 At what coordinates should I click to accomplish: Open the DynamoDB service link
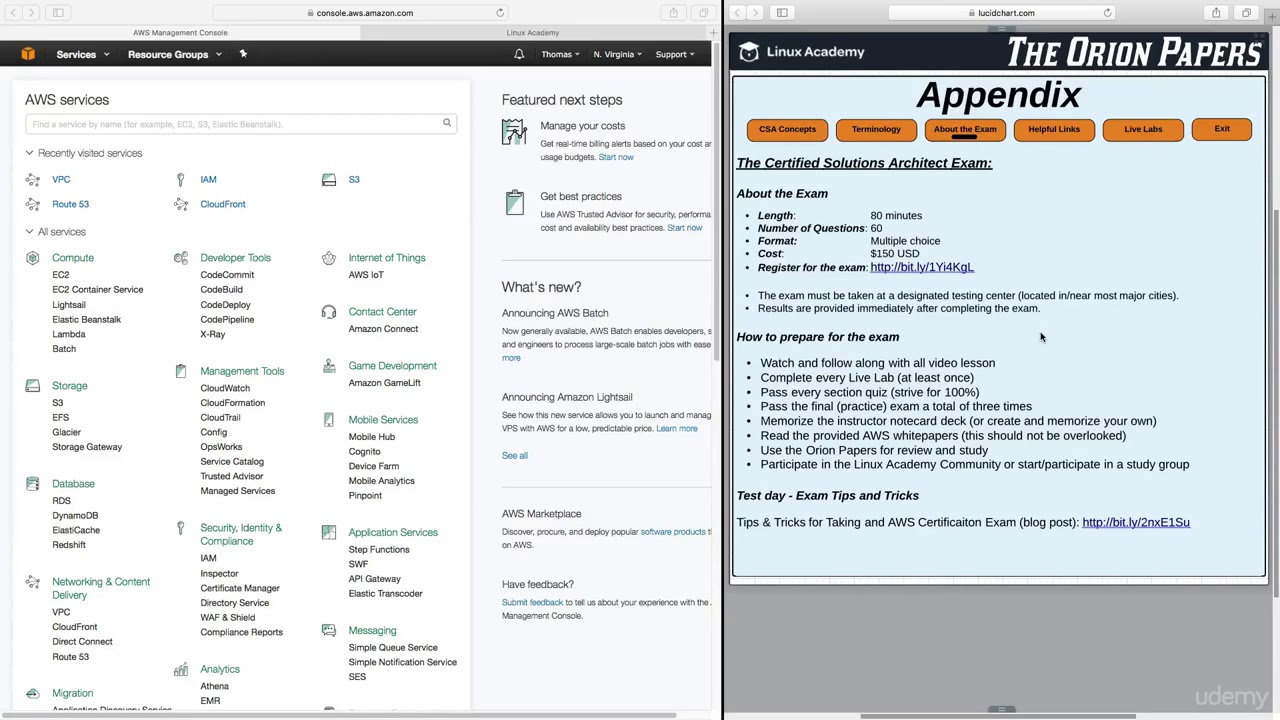(x=75, y=516)
